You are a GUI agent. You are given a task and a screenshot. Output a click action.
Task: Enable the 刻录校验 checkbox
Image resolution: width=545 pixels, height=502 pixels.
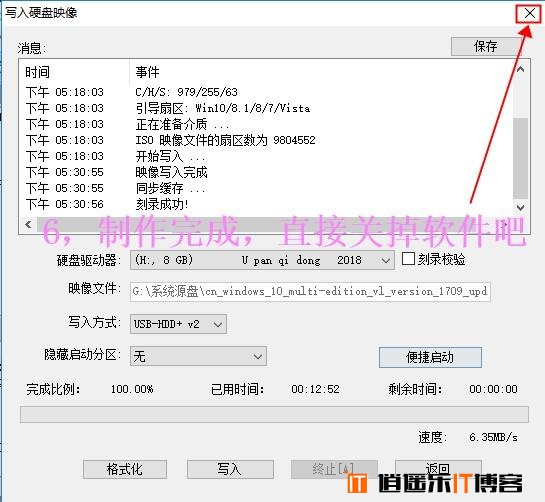tap(408, 259)
